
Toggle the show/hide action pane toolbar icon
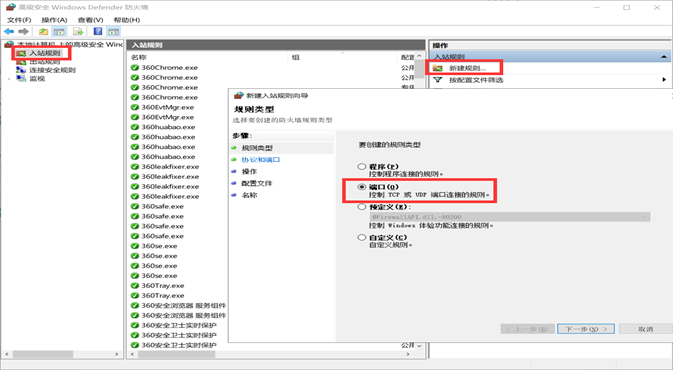tap(113, 31)
